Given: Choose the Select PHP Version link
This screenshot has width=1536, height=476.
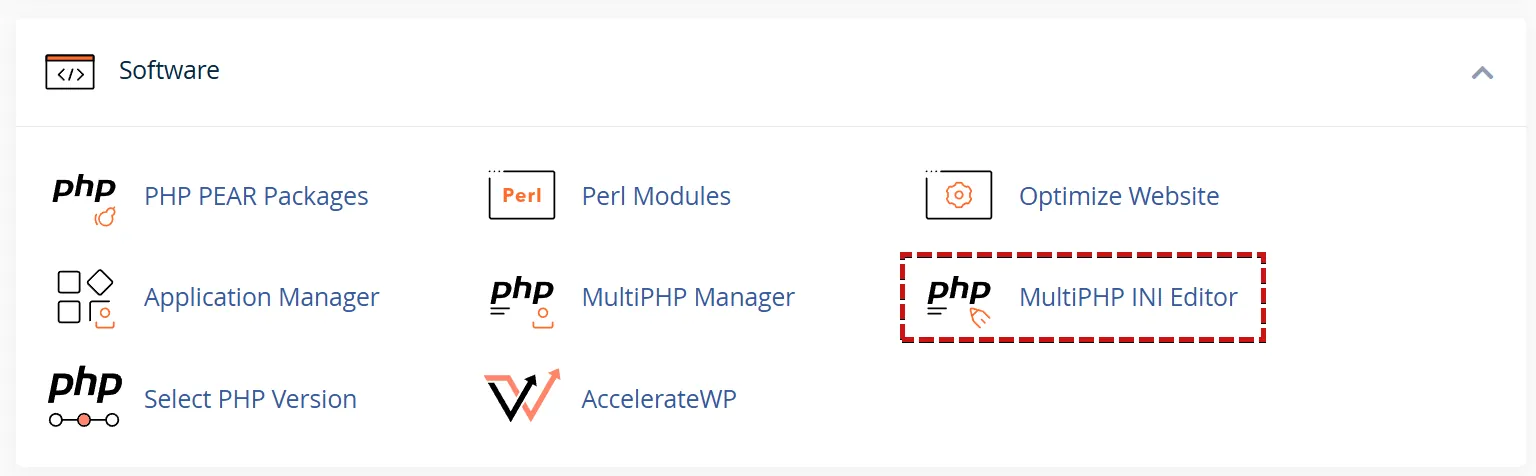Looking at the screenshot, I should 250,399.
